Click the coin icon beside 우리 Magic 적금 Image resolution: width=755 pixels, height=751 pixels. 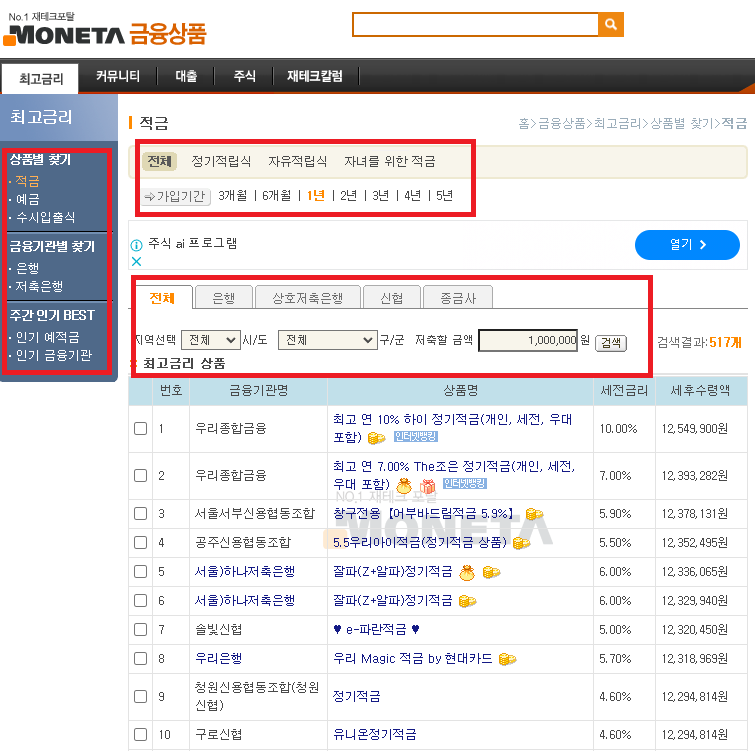point(508,659)
